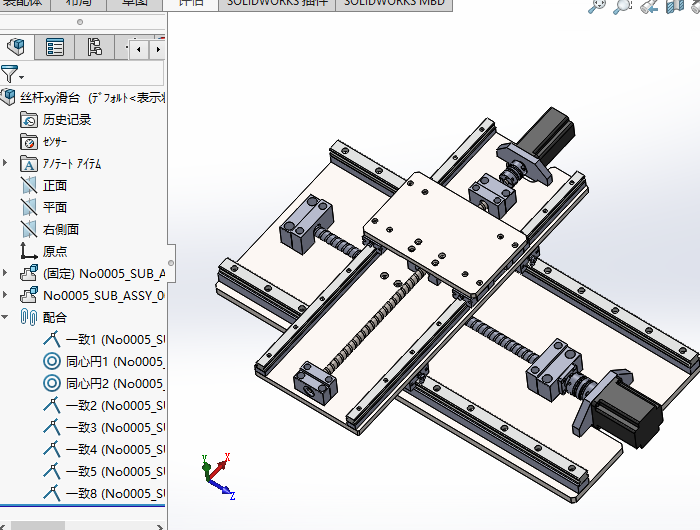Click the 同心円1 concentric mate icon

(52, 361)
